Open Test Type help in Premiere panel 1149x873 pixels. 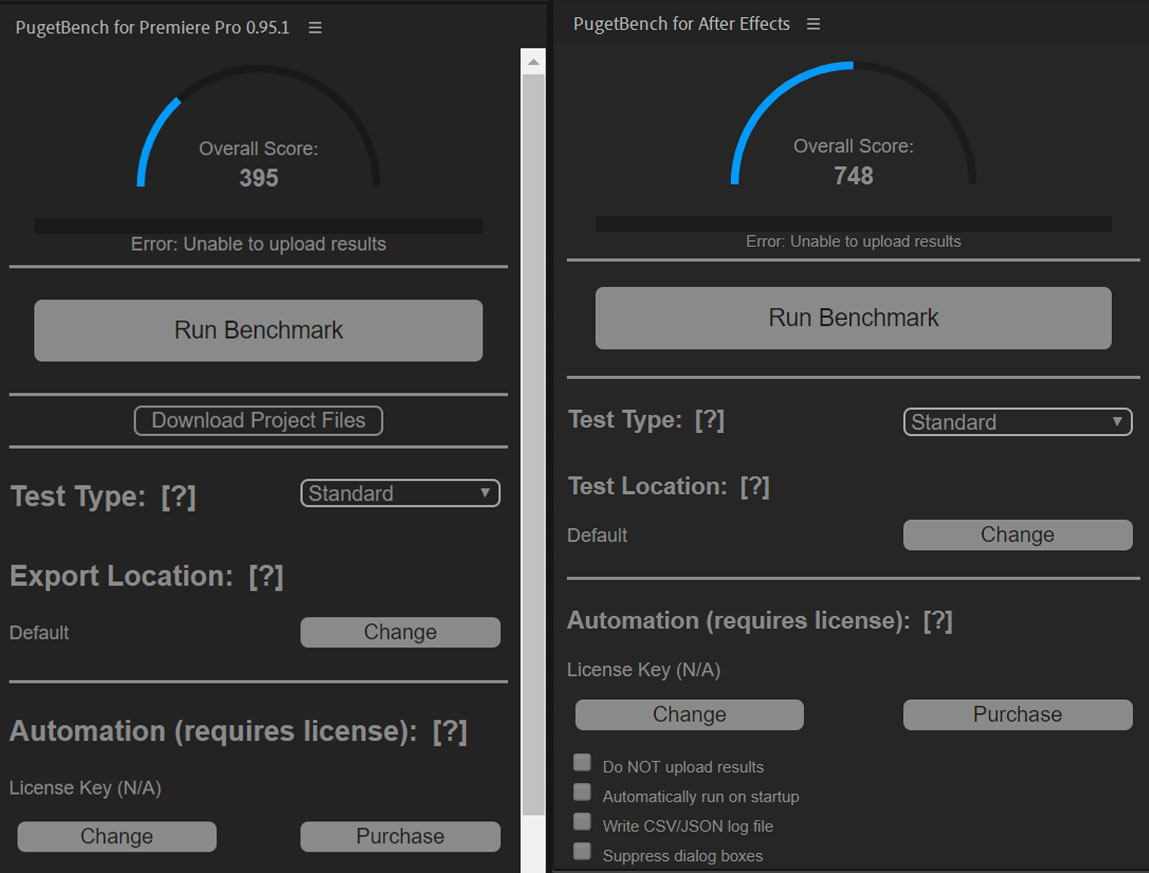click(x=179, y=496)
